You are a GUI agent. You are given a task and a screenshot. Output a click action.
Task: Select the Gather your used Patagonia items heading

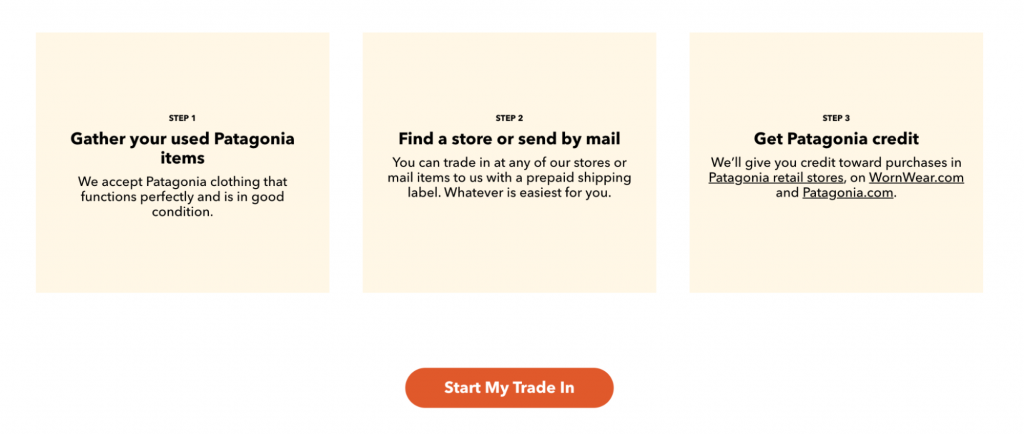tap(182, 148)
